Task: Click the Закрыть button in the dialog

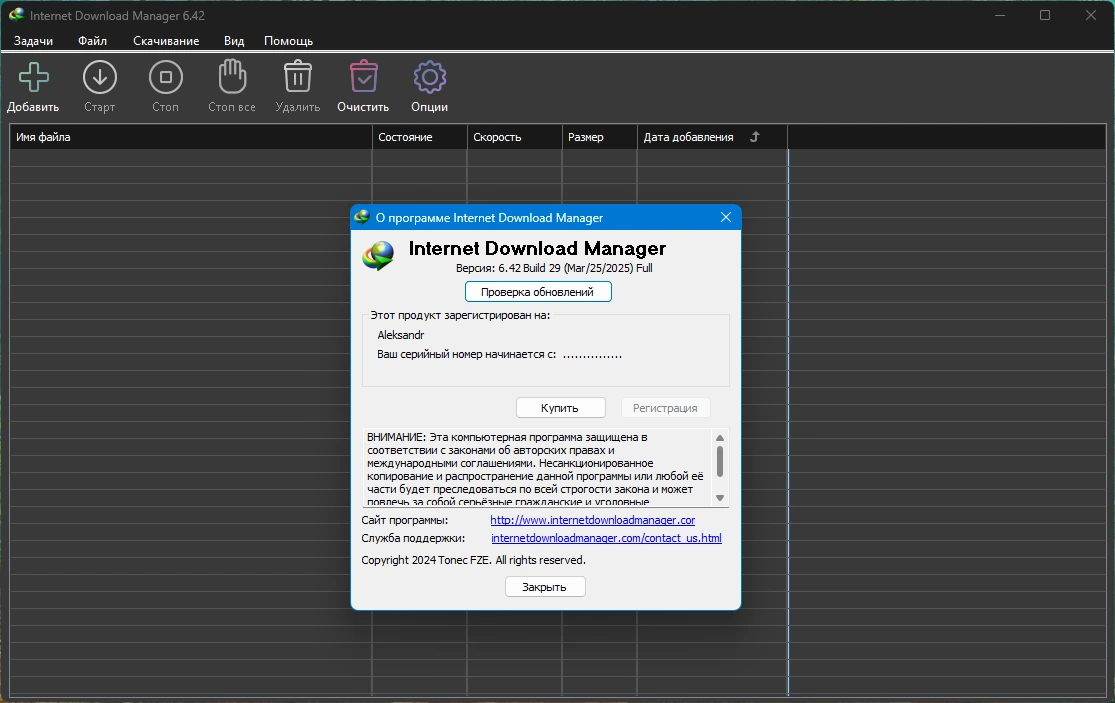Action: click(545, 586)
